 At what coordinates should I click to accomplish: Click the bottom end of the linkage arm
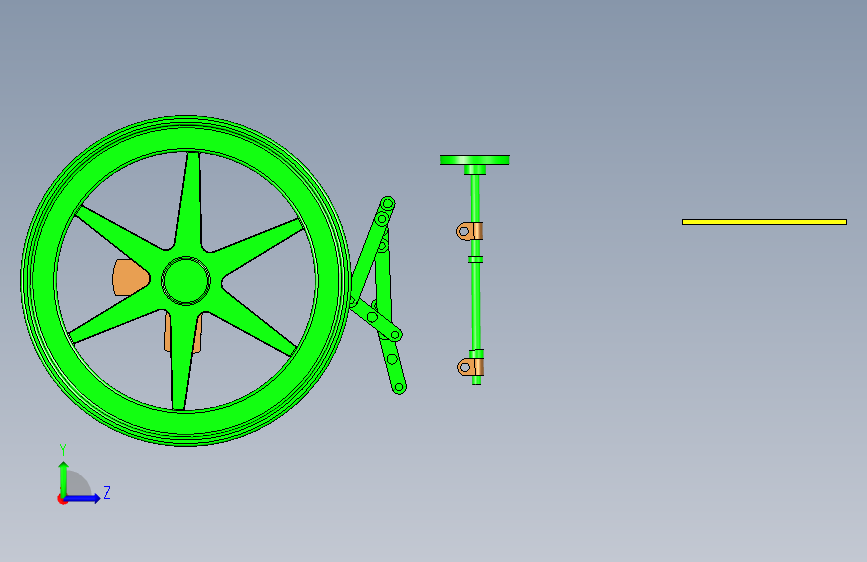point(399,387)
